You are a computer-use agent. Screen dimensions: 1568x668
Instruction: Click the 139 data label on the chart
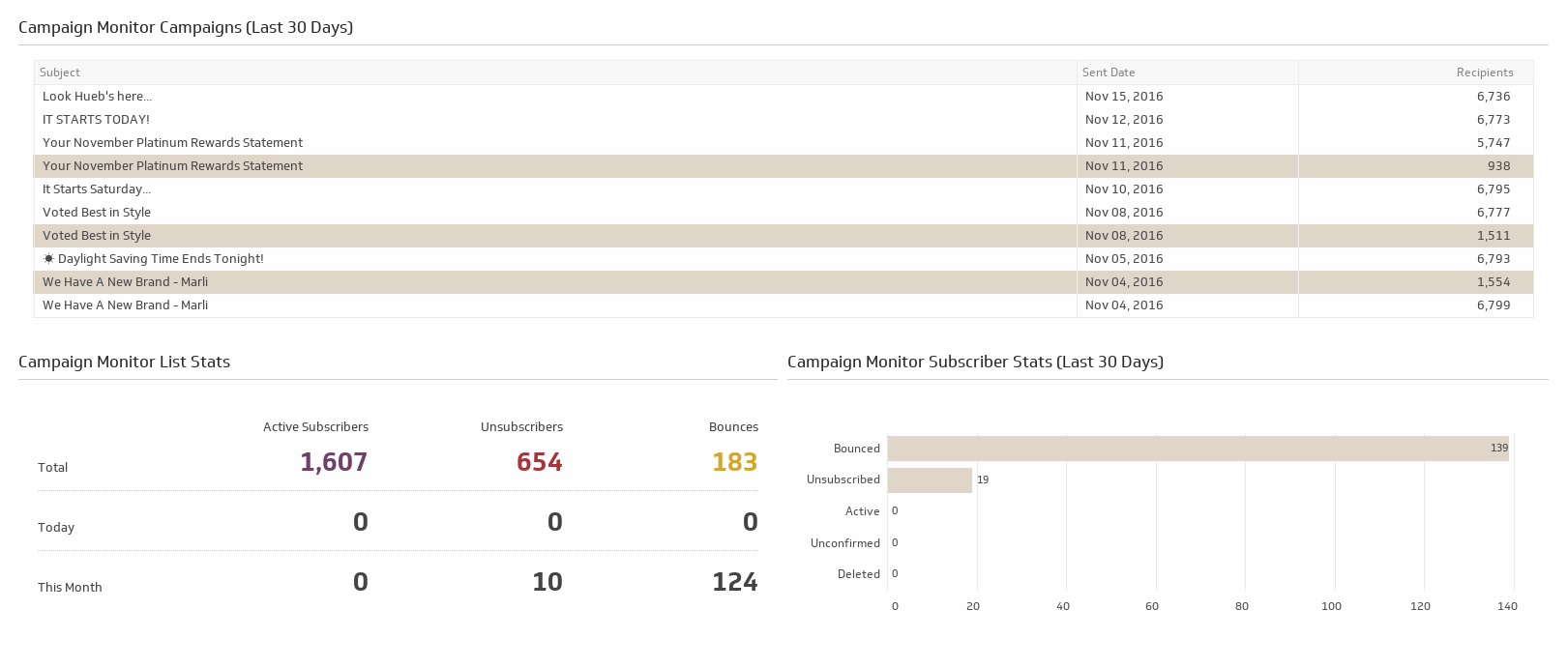pos(1499,449)
